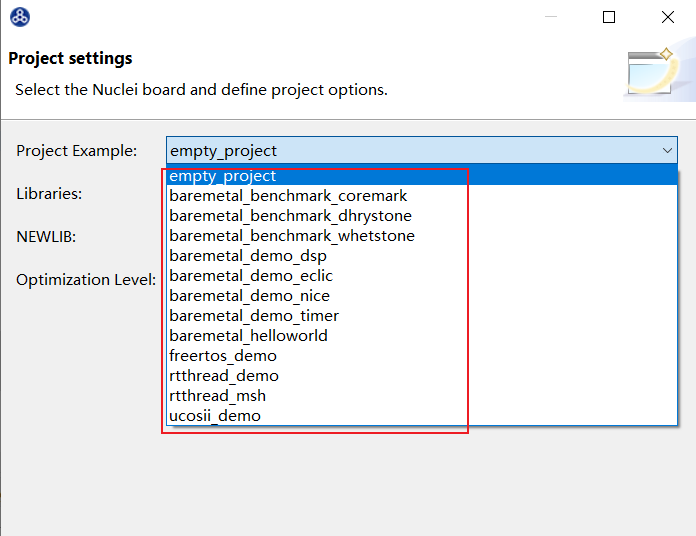Click the Project Example combo box field
The width and height of the screenshot is (696, 536).
[x=410, y=151]
